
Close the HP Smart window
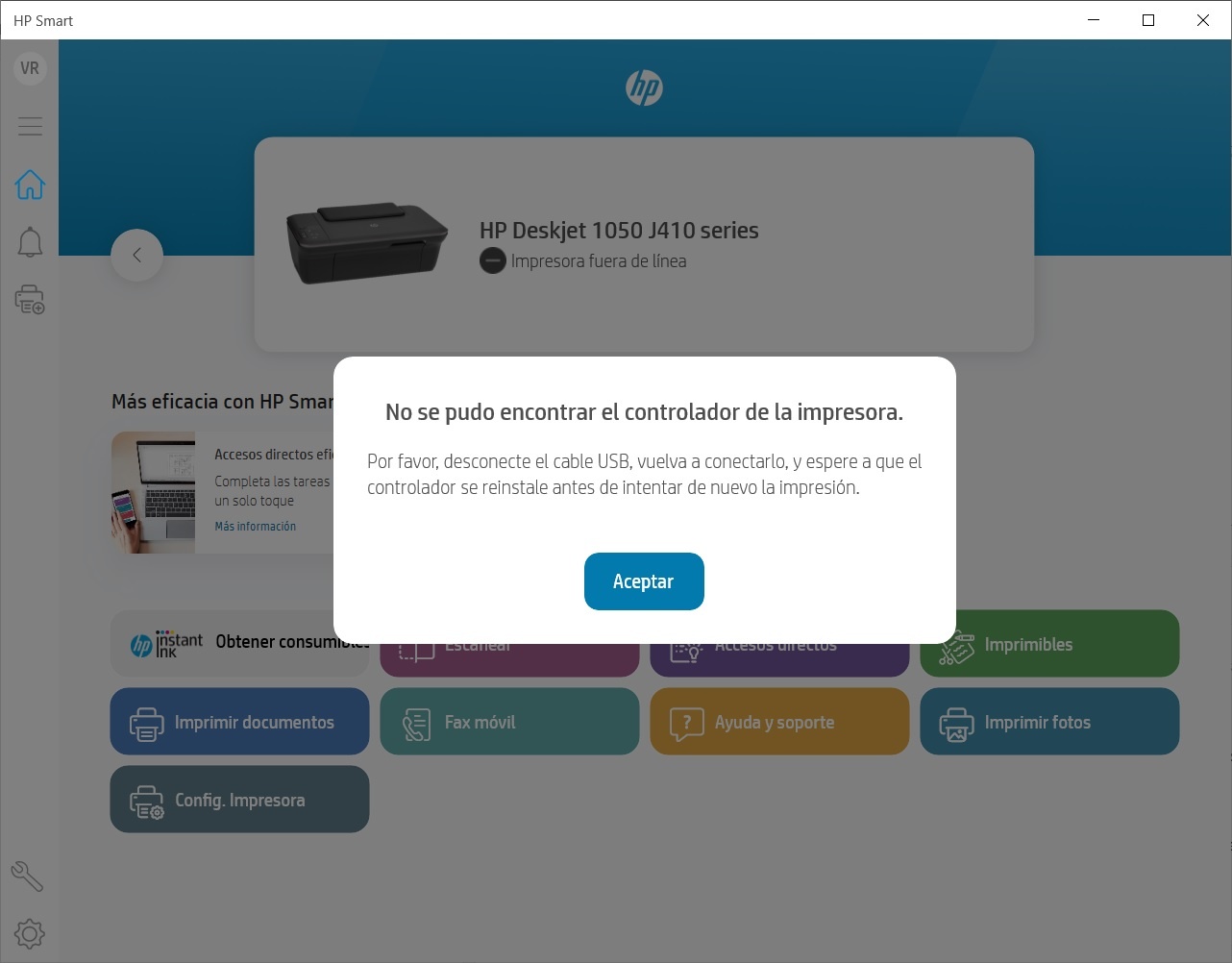[1203, 20]
